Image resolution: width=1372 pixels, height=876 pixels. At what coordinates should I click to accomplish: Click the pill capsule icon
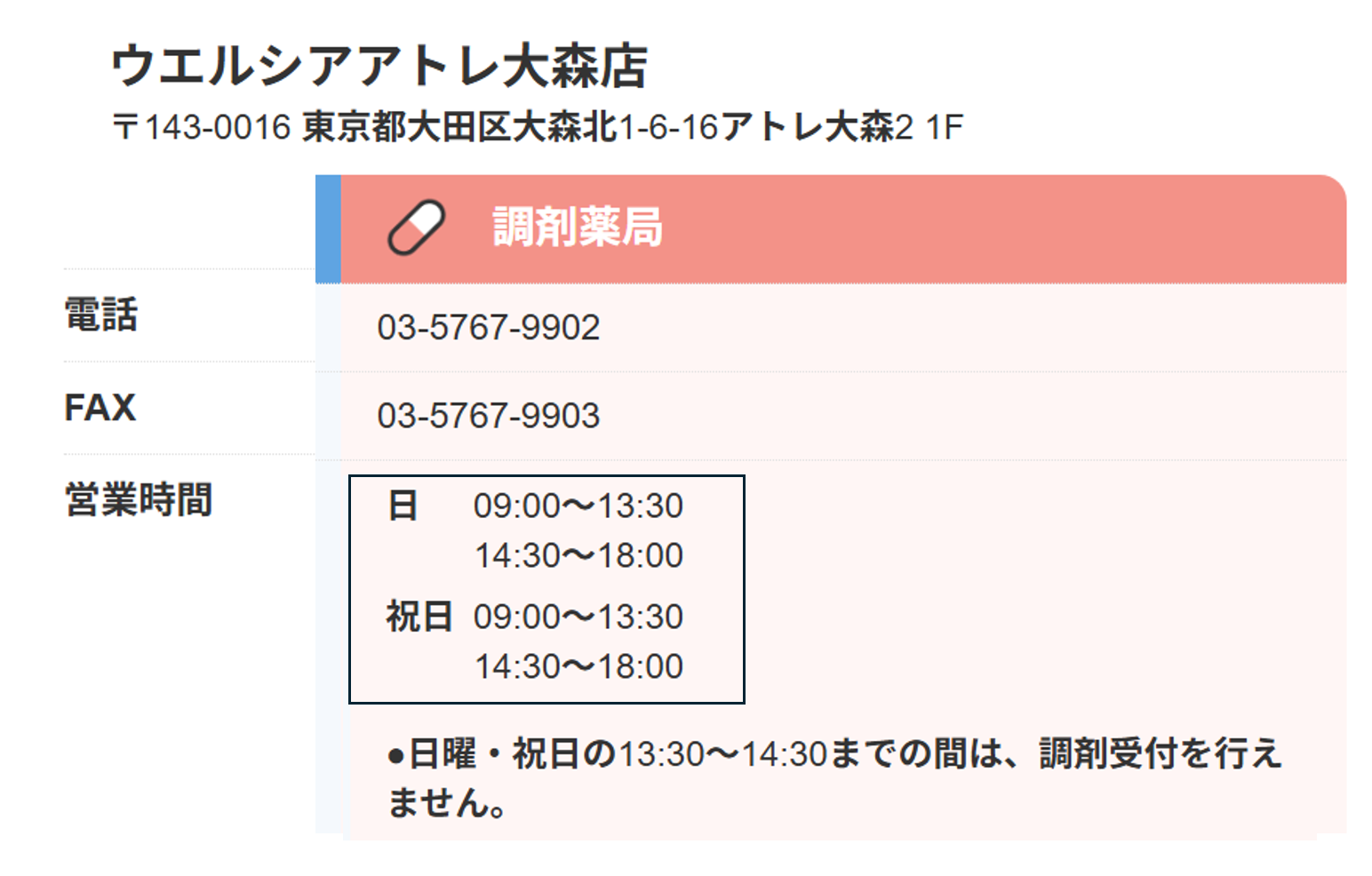click(416, 227)
